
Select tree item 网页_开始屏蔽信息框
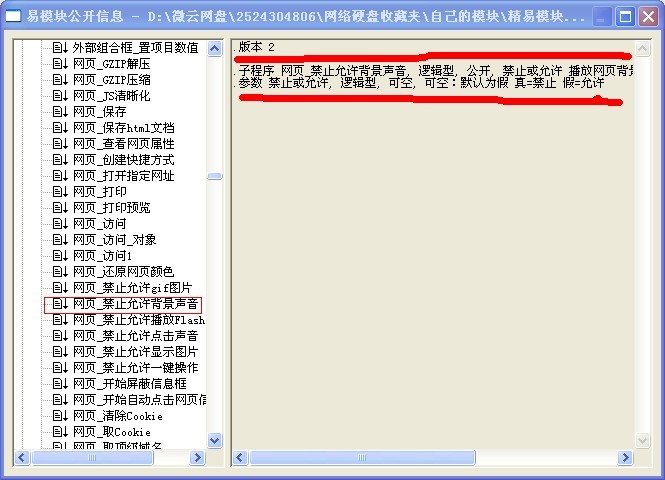click(129, 384)
